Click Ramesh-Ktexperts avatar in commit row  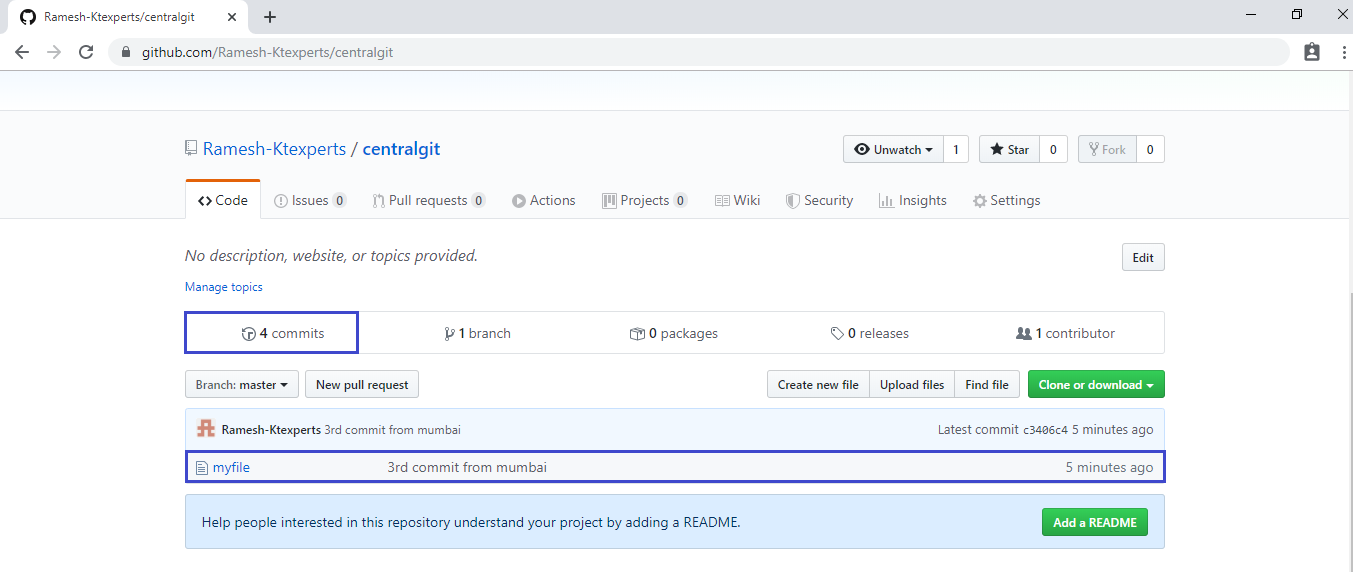tap(206, 429)
